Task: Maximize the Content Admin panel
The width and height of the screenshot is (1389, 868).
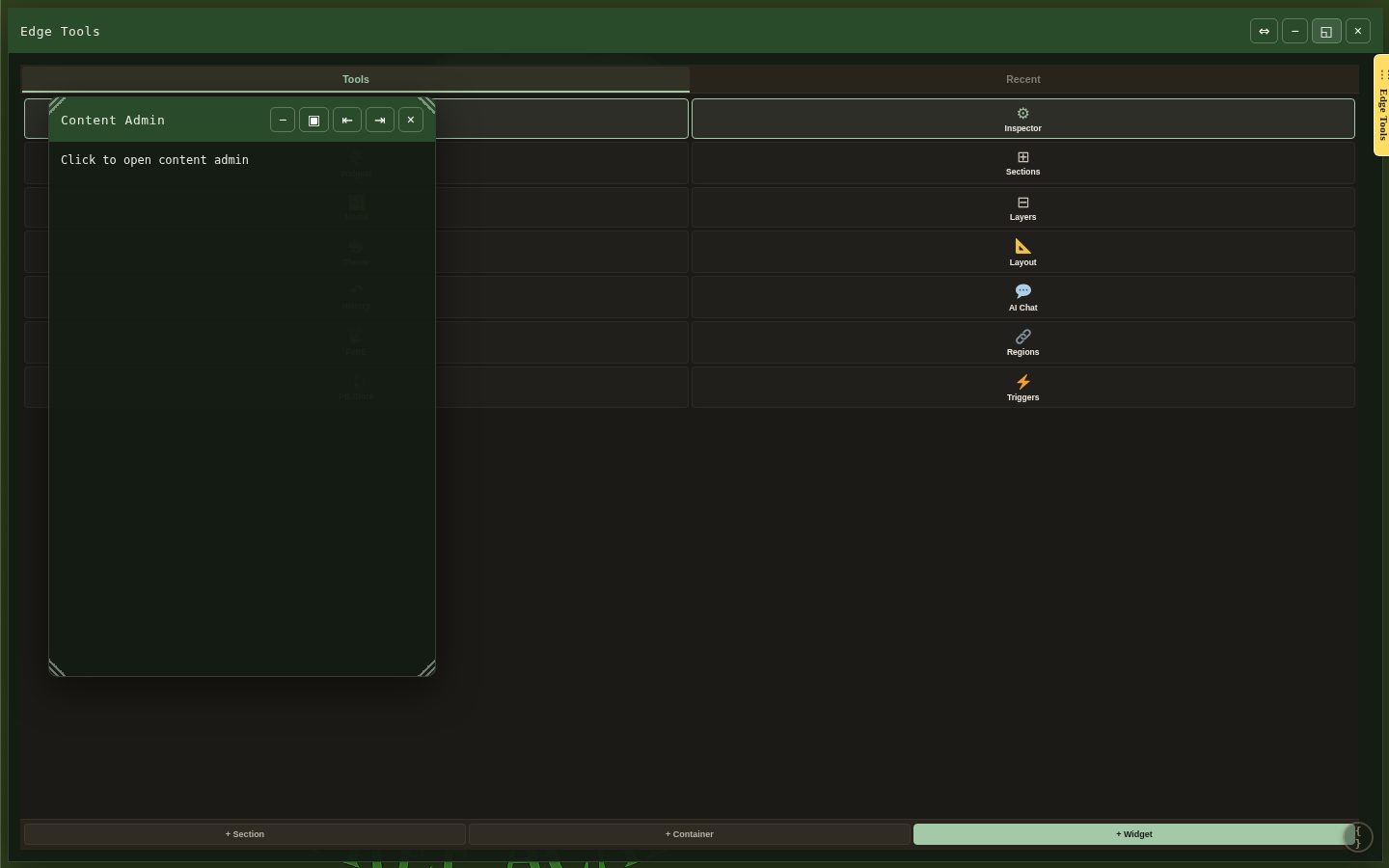Action: click(x=313, y=120)
